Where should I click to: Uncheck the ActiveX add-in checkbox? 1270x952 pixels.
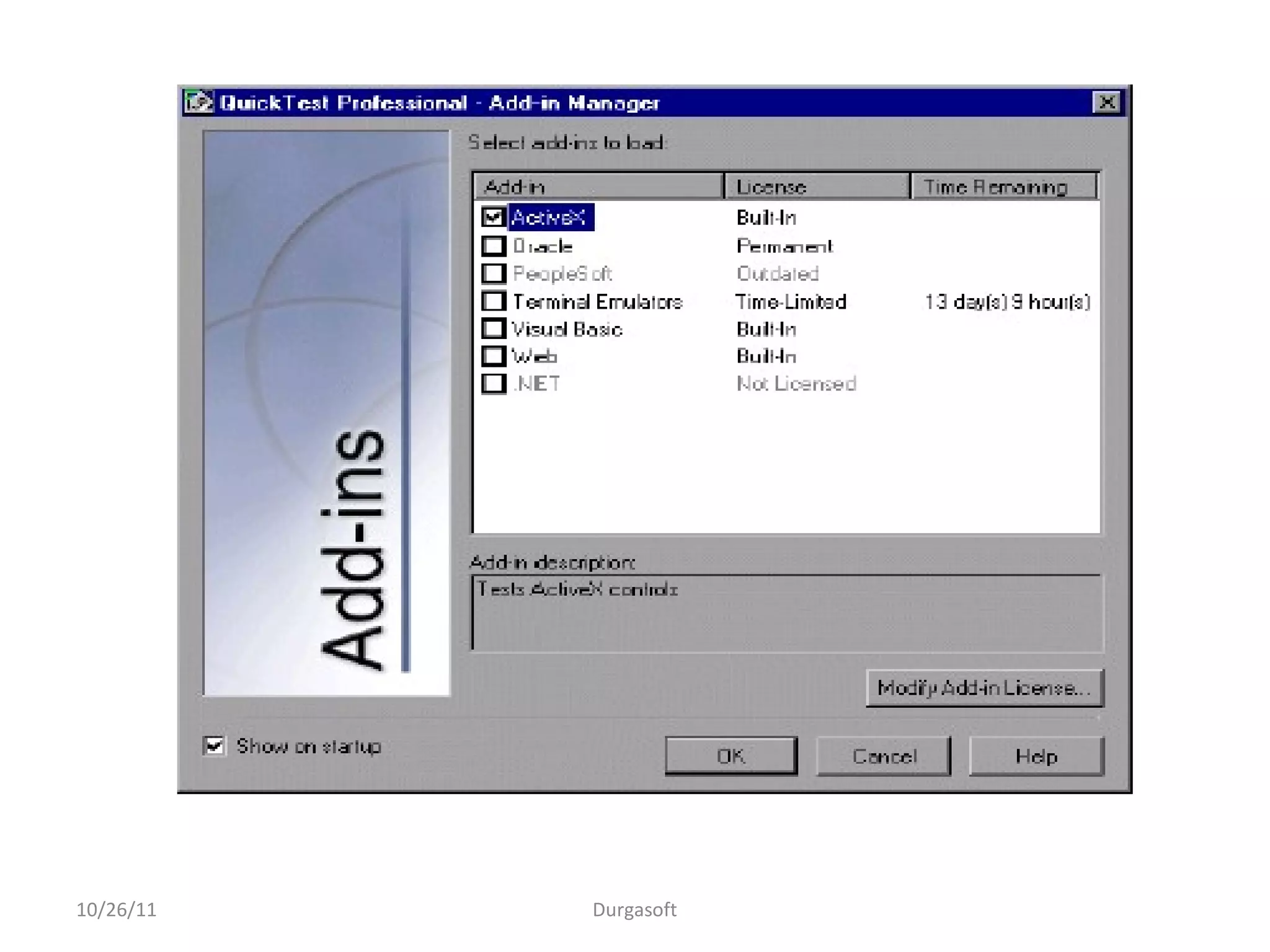click(x=494, y=218)
